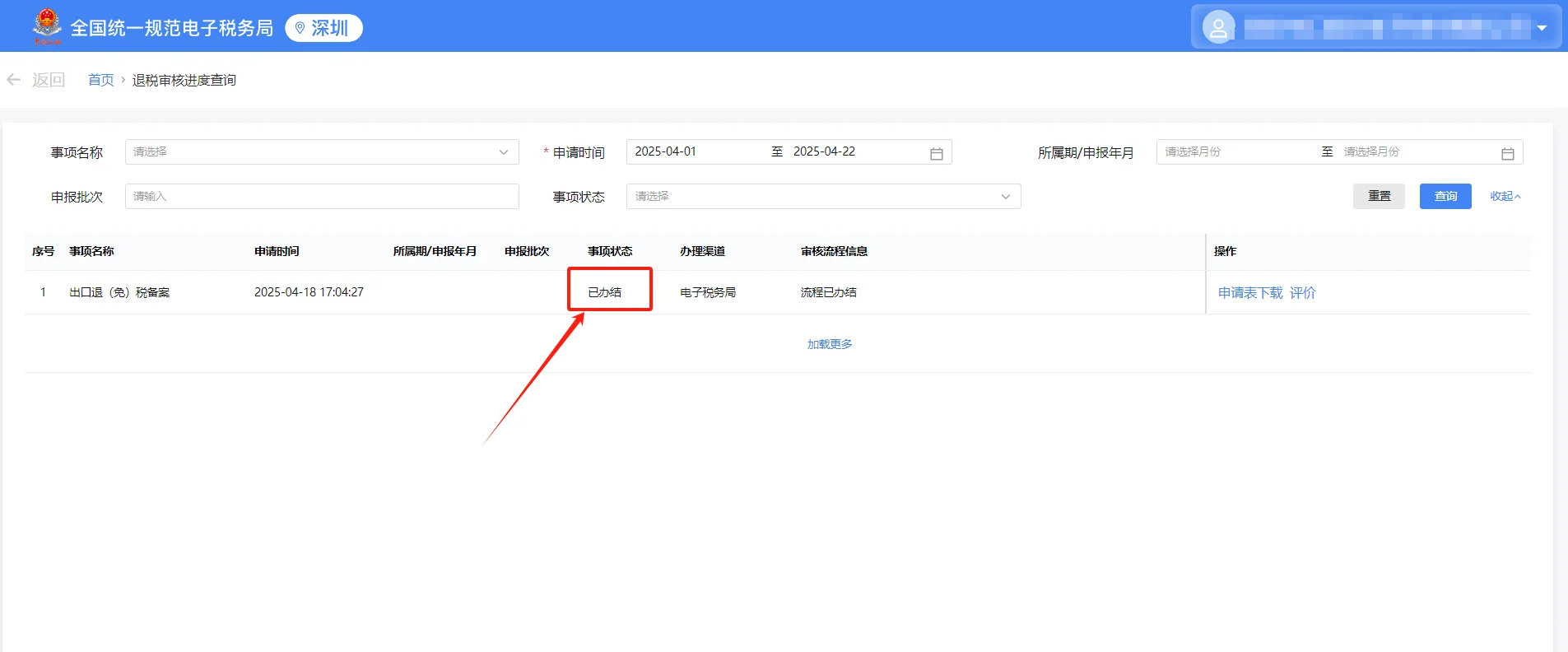1568x652 pixels.
Task: Click the 电子税务局 channel cell
Action: coord(708,292)
